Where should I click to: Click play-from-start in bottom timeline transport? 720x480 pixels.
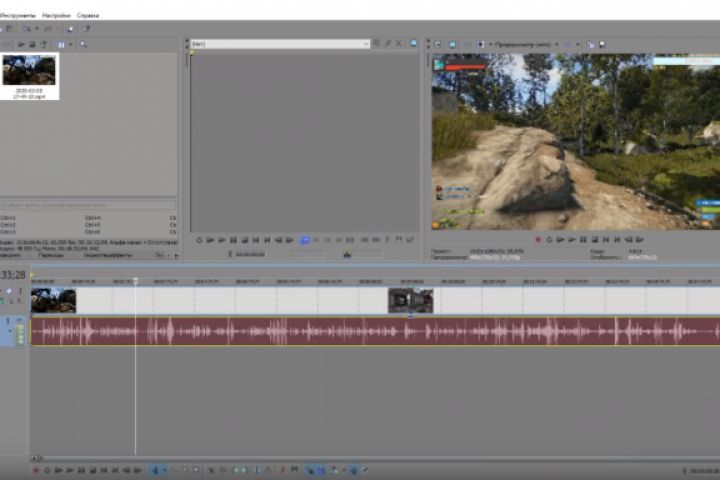[58, 470]
